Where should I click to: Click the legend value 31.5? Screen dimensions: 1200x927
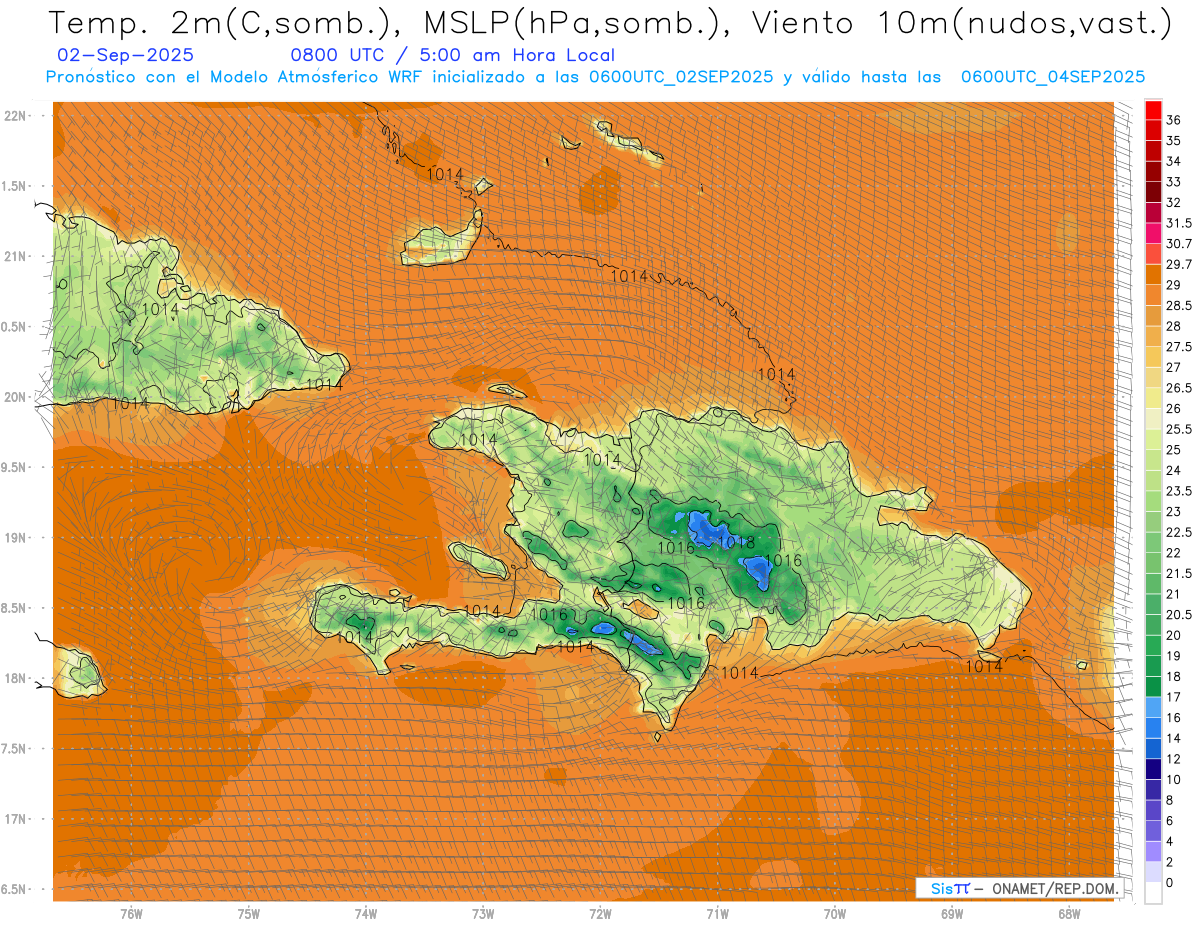1179,223
